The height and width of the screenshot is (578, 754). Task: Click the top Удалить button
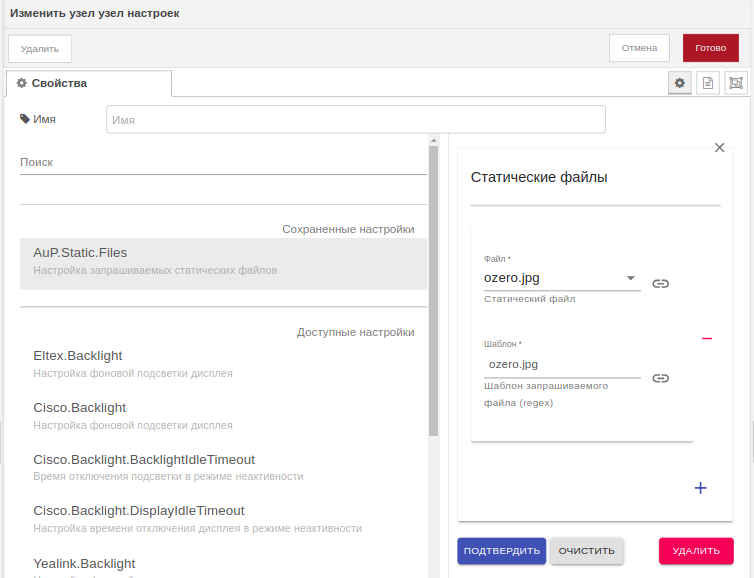40,48
